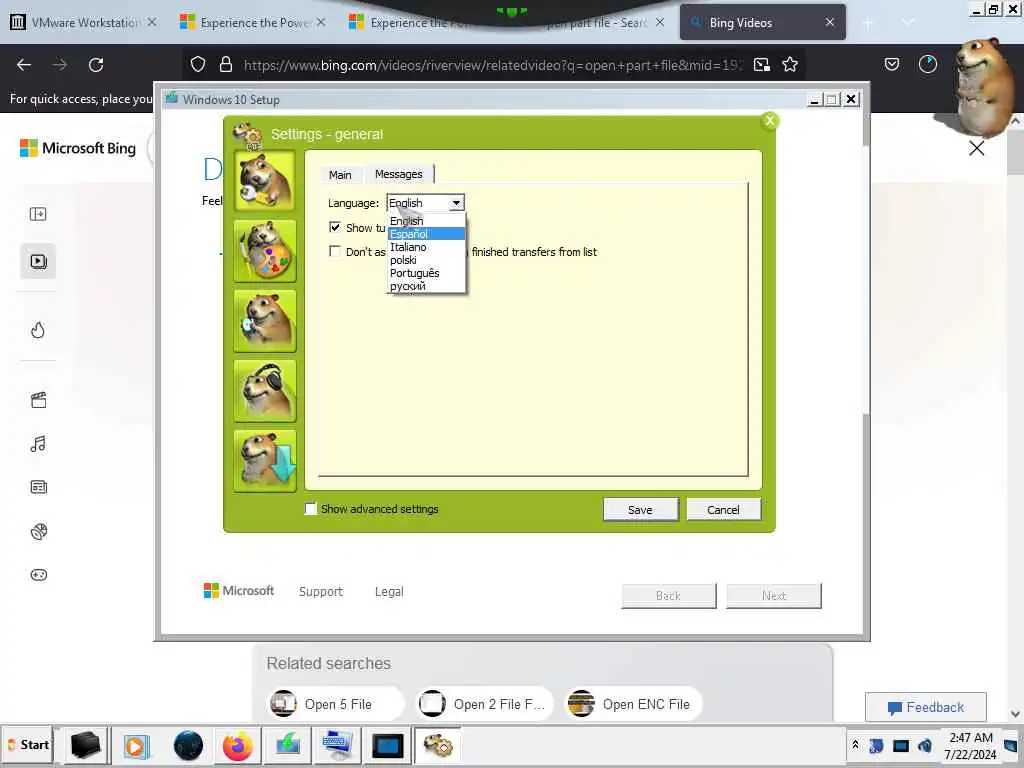The height and width of the screenshot is (768, 1024).
Task: Open media player taskbar icon
Action: (x=136, y=745)
